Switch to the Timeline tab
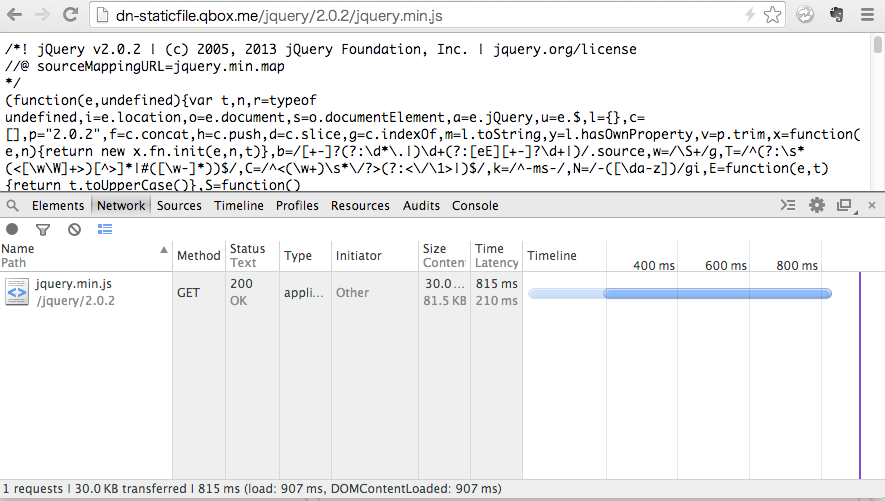The width and height of the screenshot is (885, 501). (239, 206)
